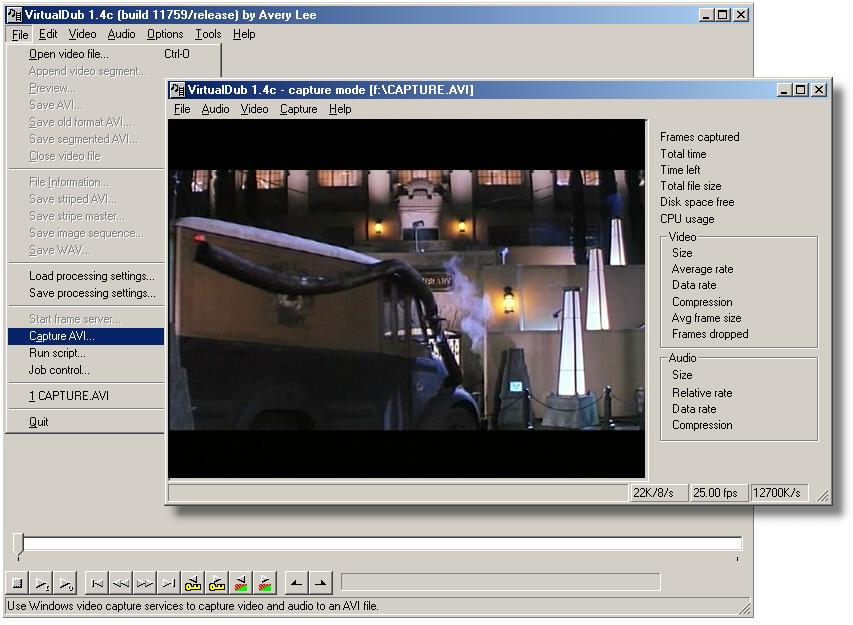
Task: Open the Tools menu
Action: pos(208,34)
